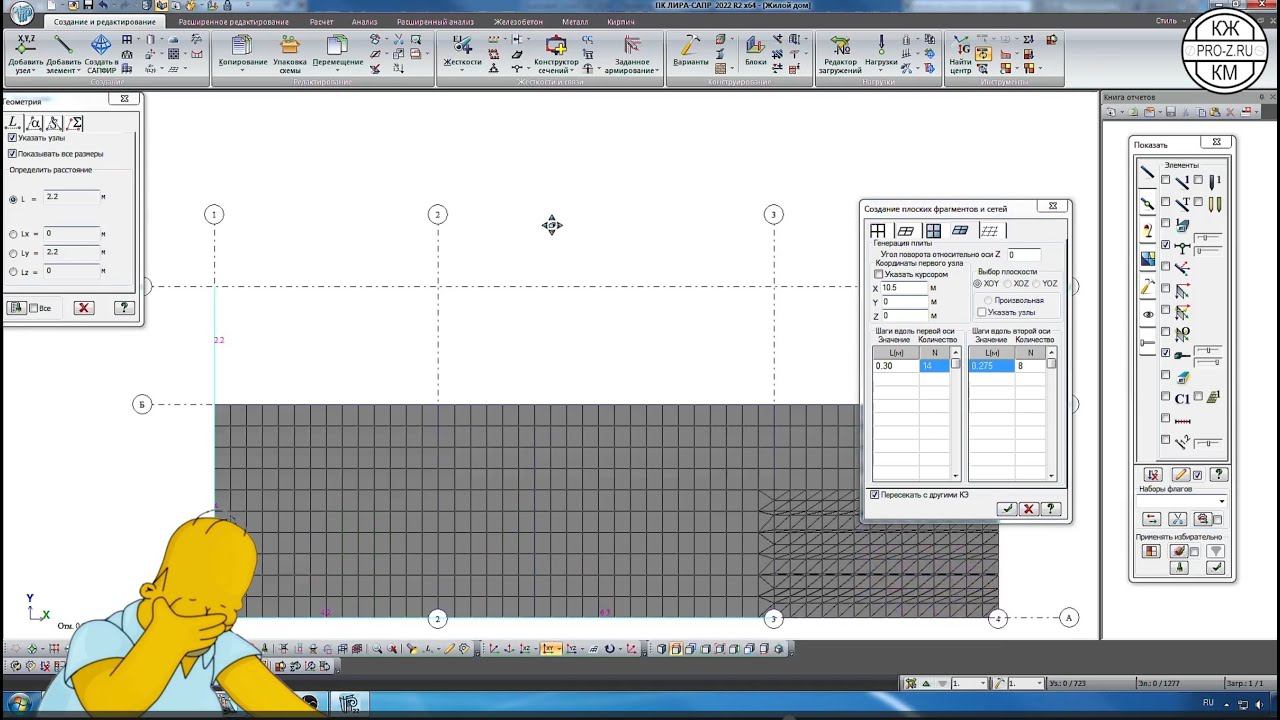Open the Железобетон ribbon tab
The image size is (1280, 720).
(x=518, y=21)
